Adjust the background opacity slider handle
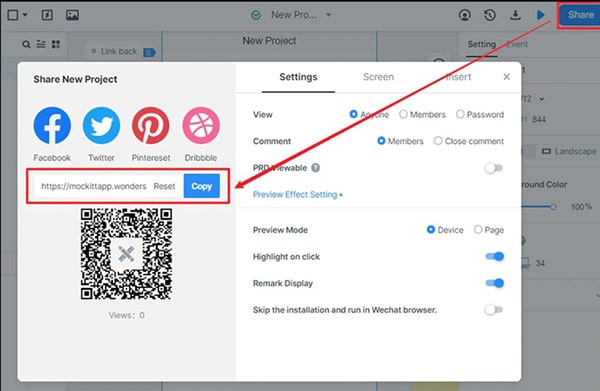This screenshot has height=391, width=600. pyautogui.click(x=553, y=207)
